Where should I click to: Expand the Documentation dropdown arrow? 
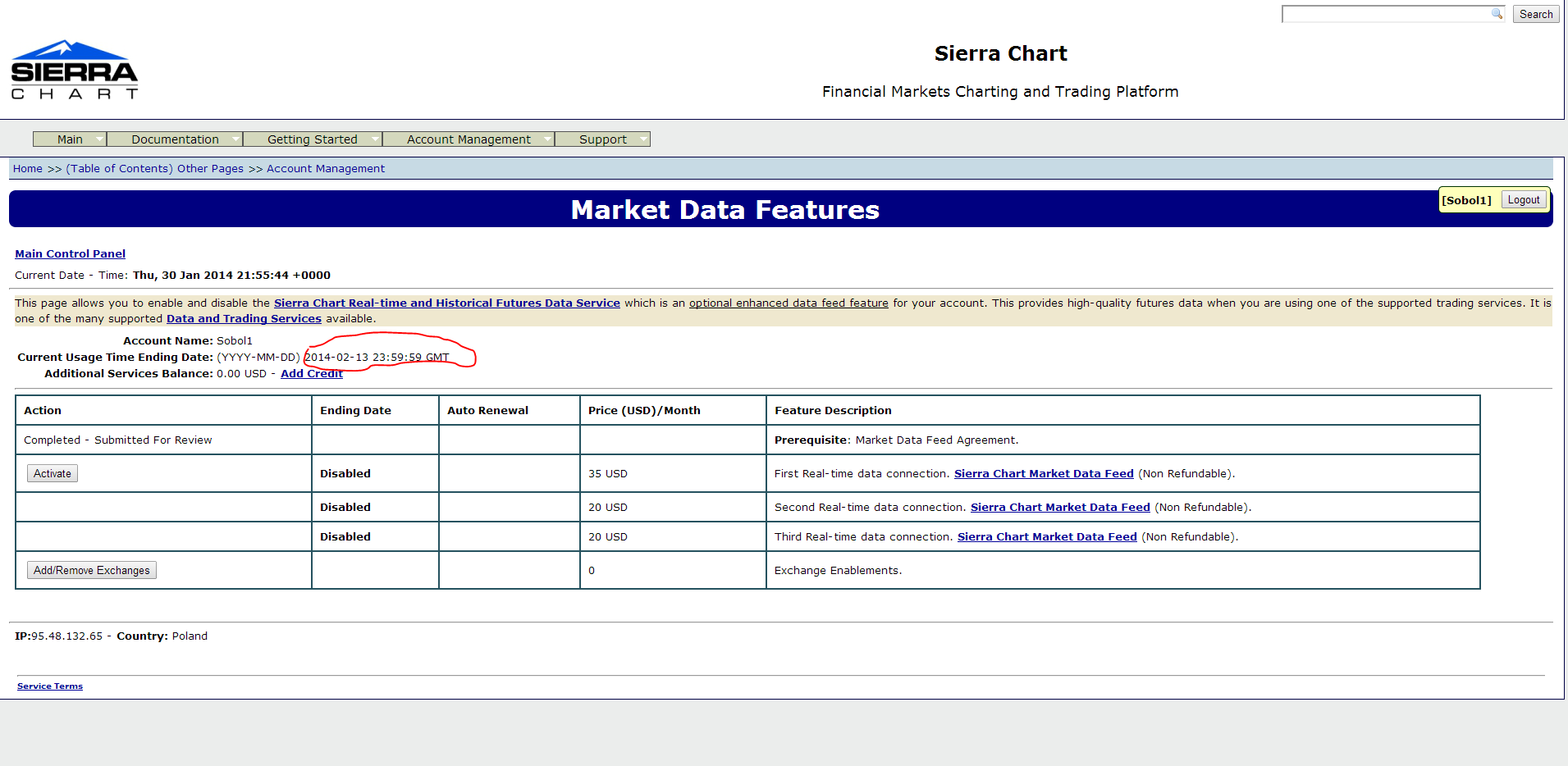click(235, 139)
